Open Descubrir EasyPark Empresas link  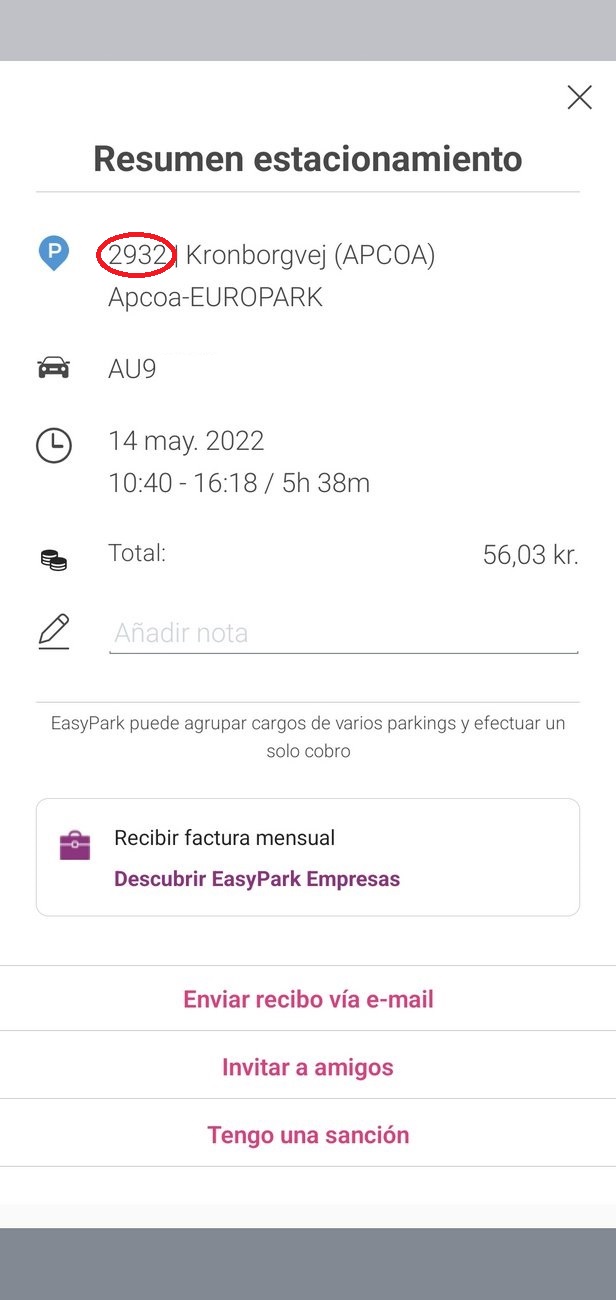coord(257,880)
